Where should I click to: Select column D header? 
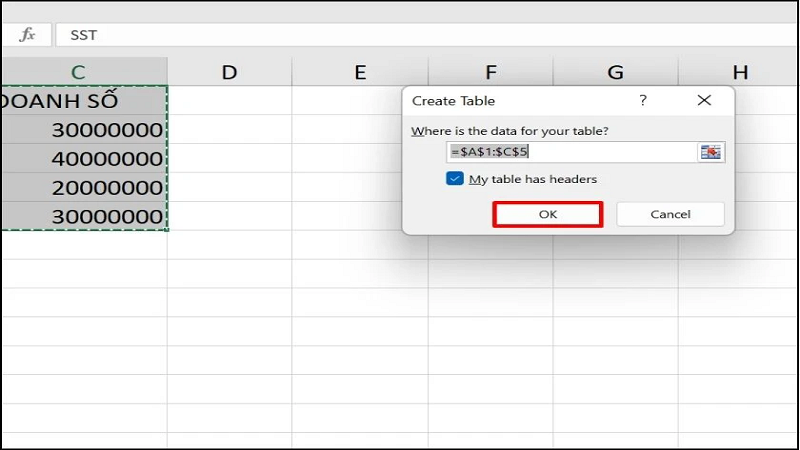point(229,72)
